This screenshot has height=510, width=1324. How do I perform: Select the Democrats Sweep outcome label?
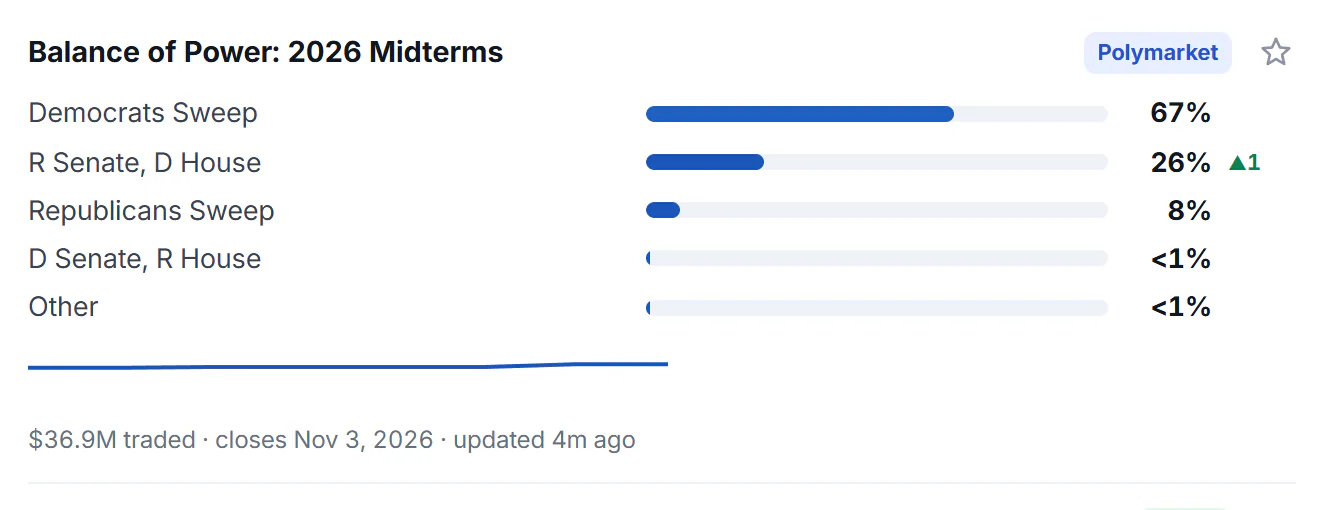(x=143, y=113)
